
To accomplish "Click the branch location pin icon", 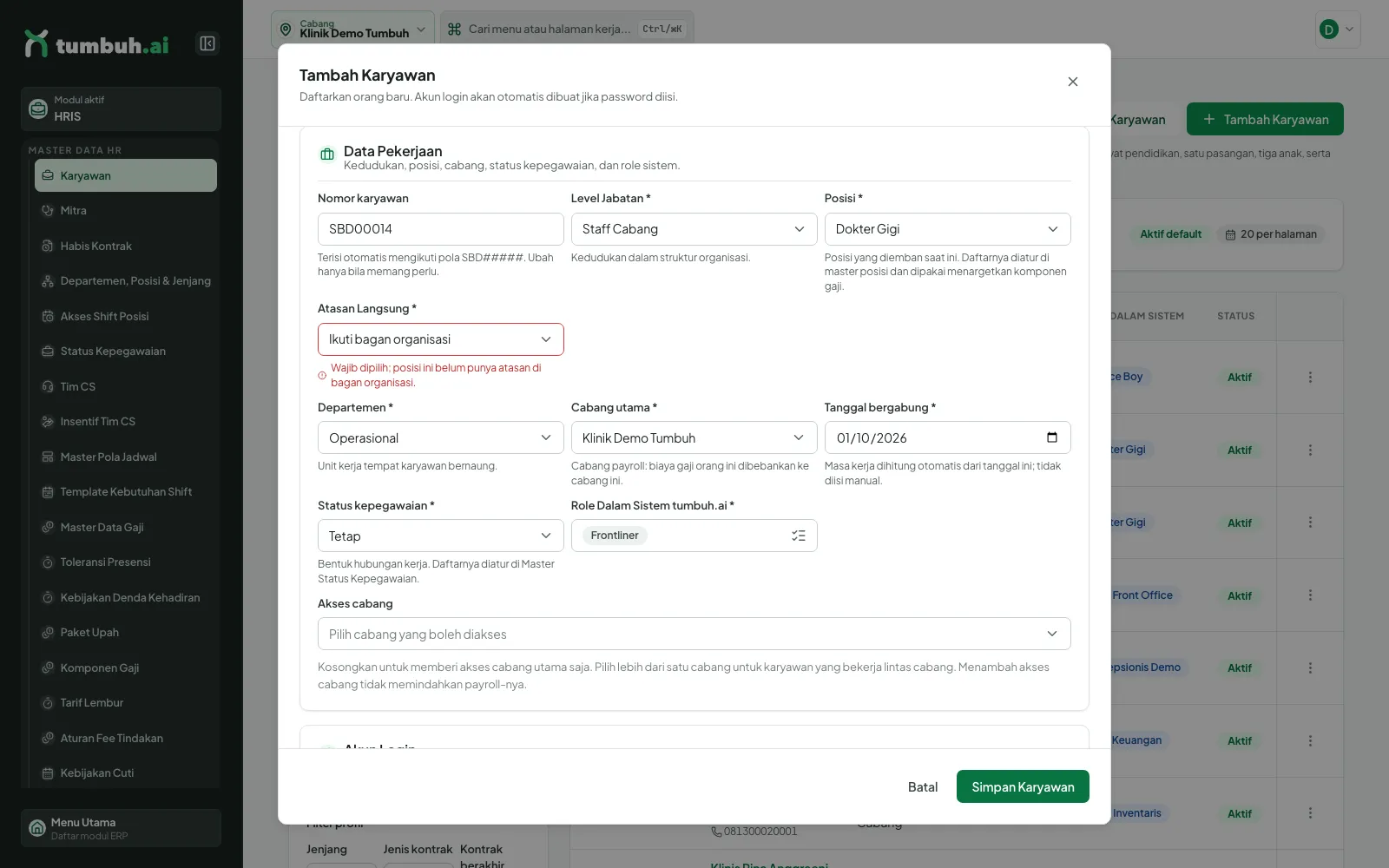I will (x=286, y=30).
